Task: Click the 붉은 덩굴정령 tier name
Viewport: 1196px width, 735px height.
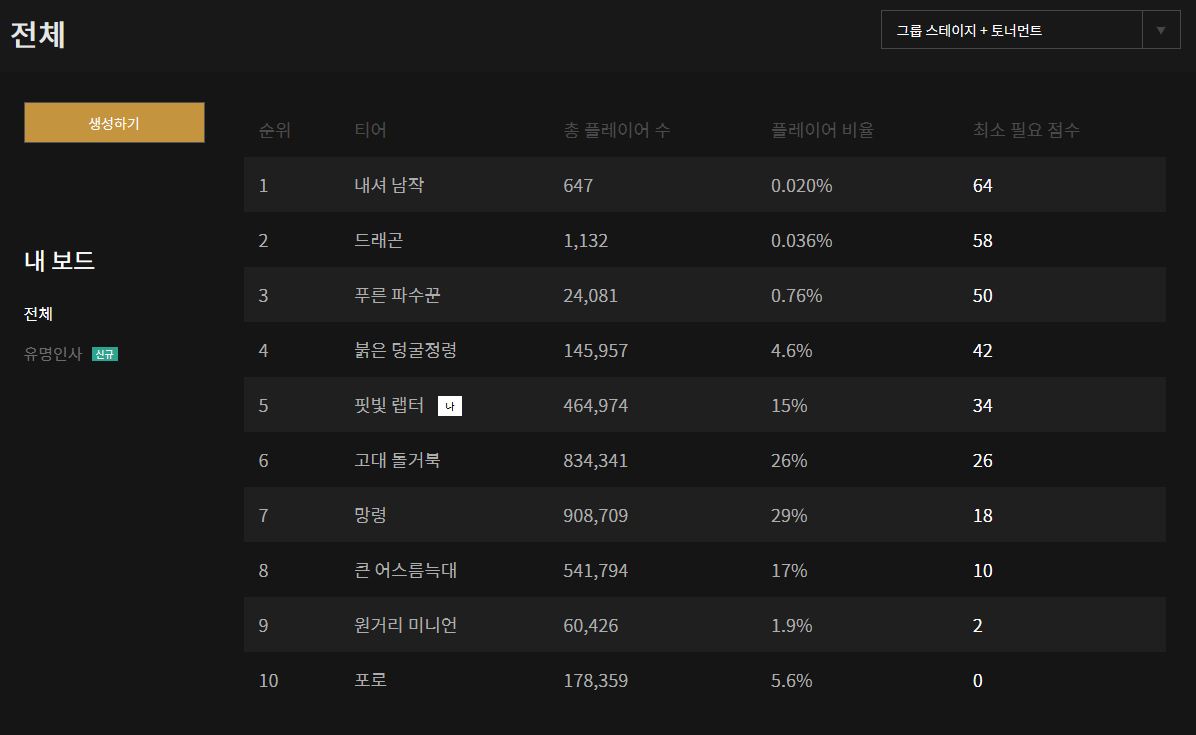Action: pyautogui.click(x=405, y=350)
